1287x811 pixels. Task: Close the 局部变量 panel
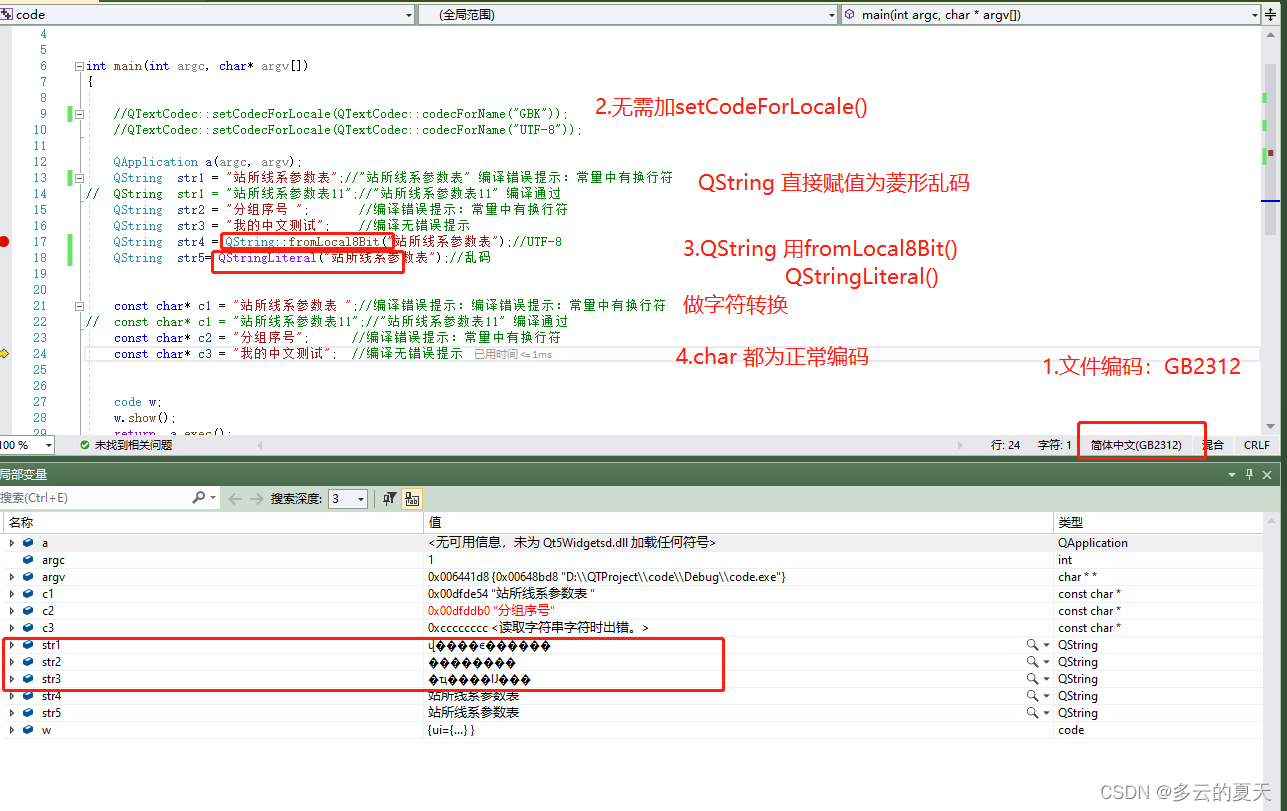point(1268,474)
